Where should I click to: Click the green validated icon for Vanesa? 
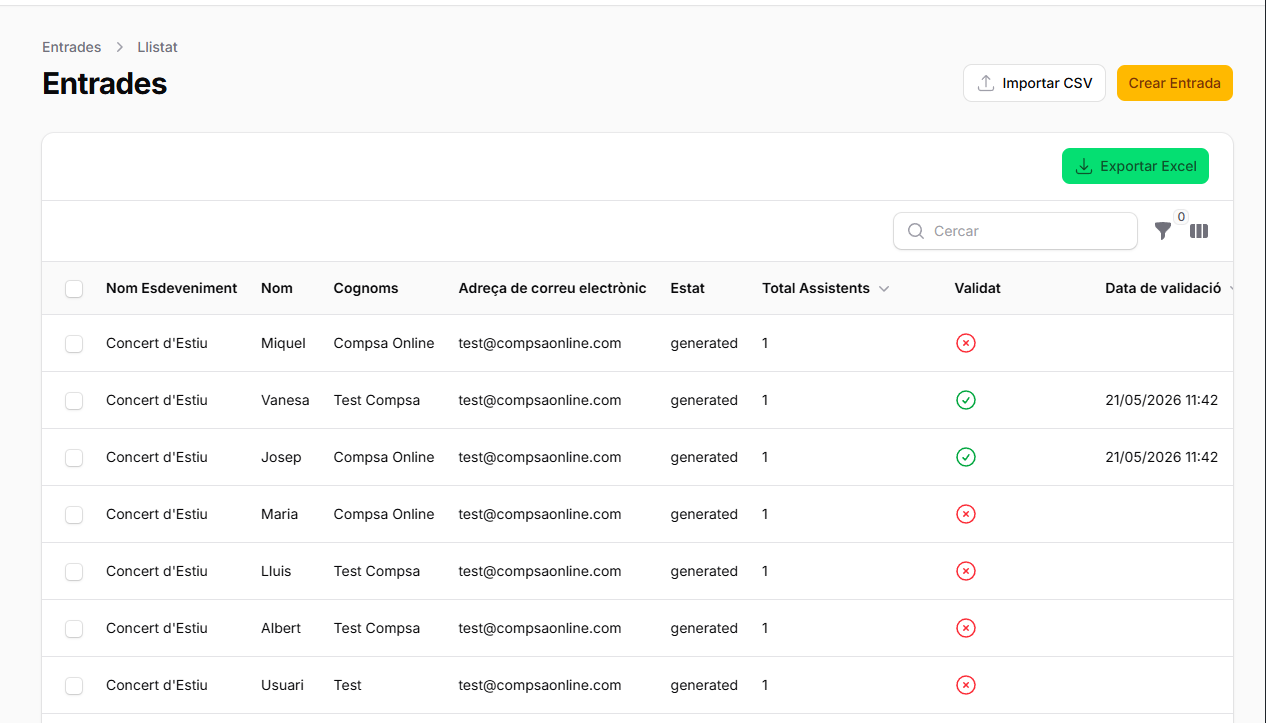click(965, 400)
